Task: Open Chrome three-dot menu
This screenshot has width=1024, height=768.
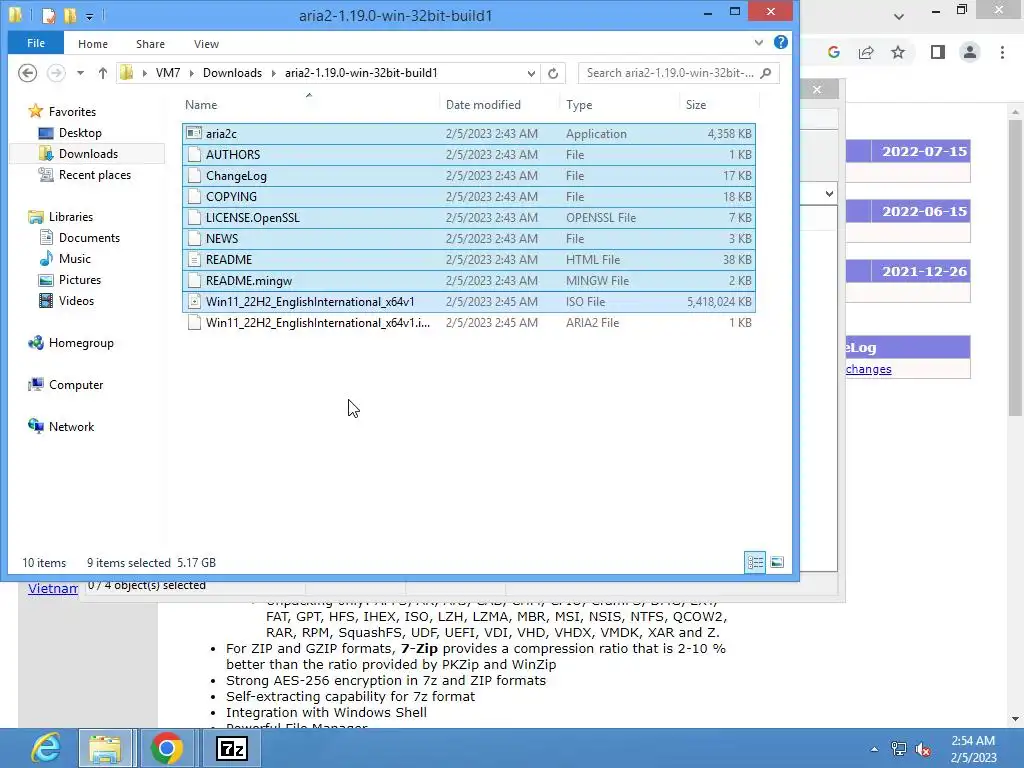Action: coord(1002,52)
